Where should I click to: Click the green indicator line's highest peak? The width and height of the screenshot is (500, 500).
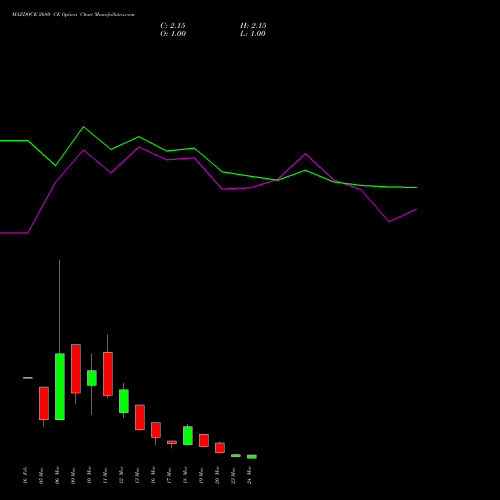[x=83, y=127]
